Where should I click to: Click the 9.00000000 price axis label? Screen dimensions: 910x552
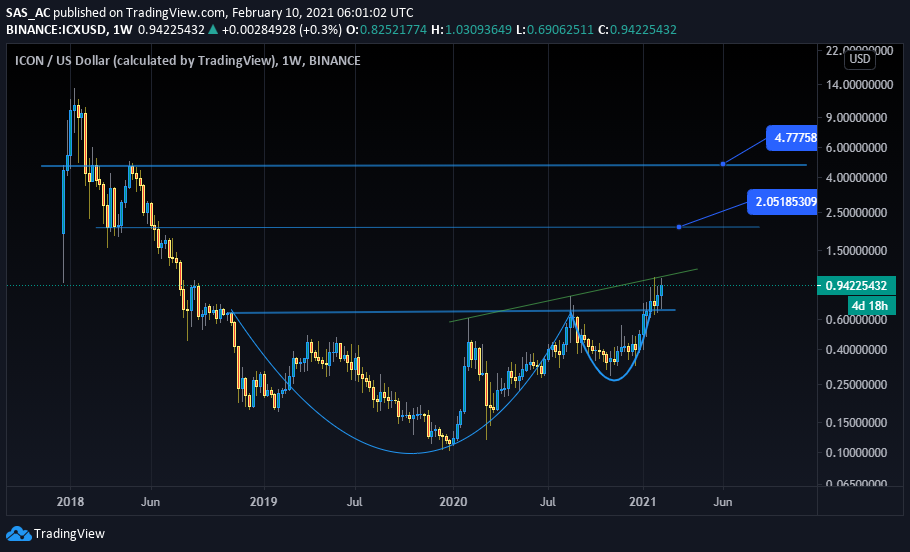[x=856, y=117]
